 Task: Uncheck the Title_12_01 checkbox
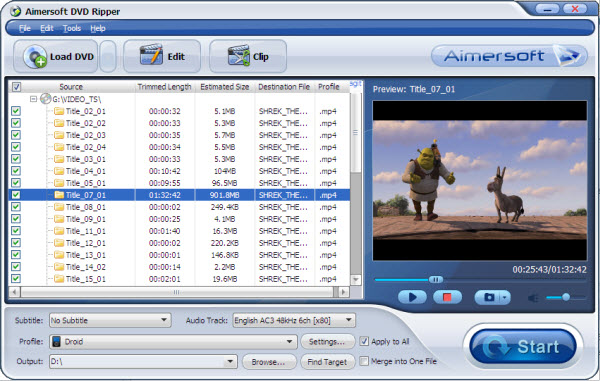[x=16, y=243]
